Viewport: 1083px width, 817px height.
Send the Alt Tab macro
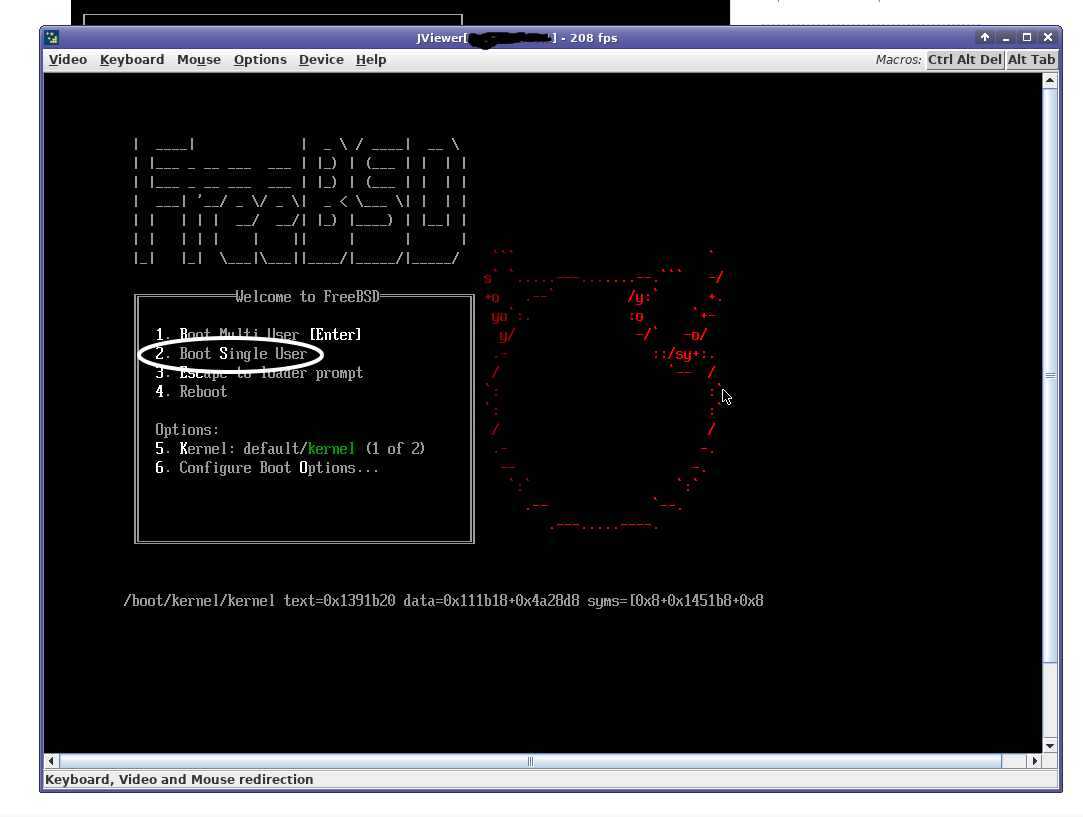tap(1031, 59)
